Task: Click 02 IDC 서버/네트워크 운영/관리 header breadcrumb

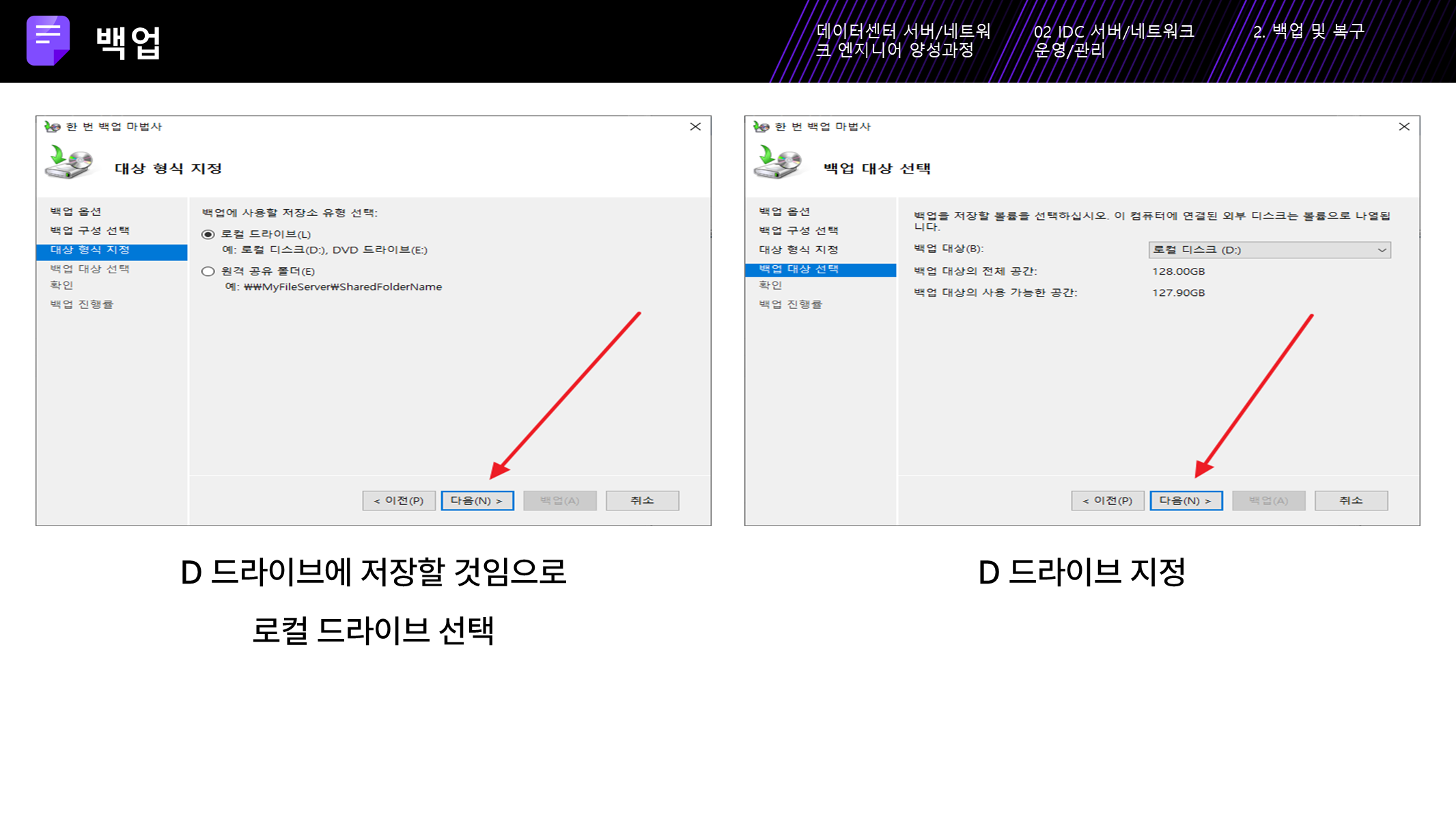Action: (1113, 40)
